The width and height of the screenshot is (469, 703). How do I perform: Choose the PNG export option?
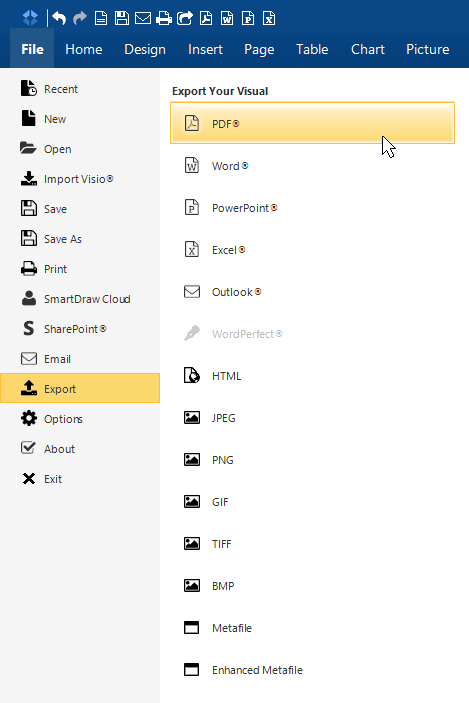[313, 460]
